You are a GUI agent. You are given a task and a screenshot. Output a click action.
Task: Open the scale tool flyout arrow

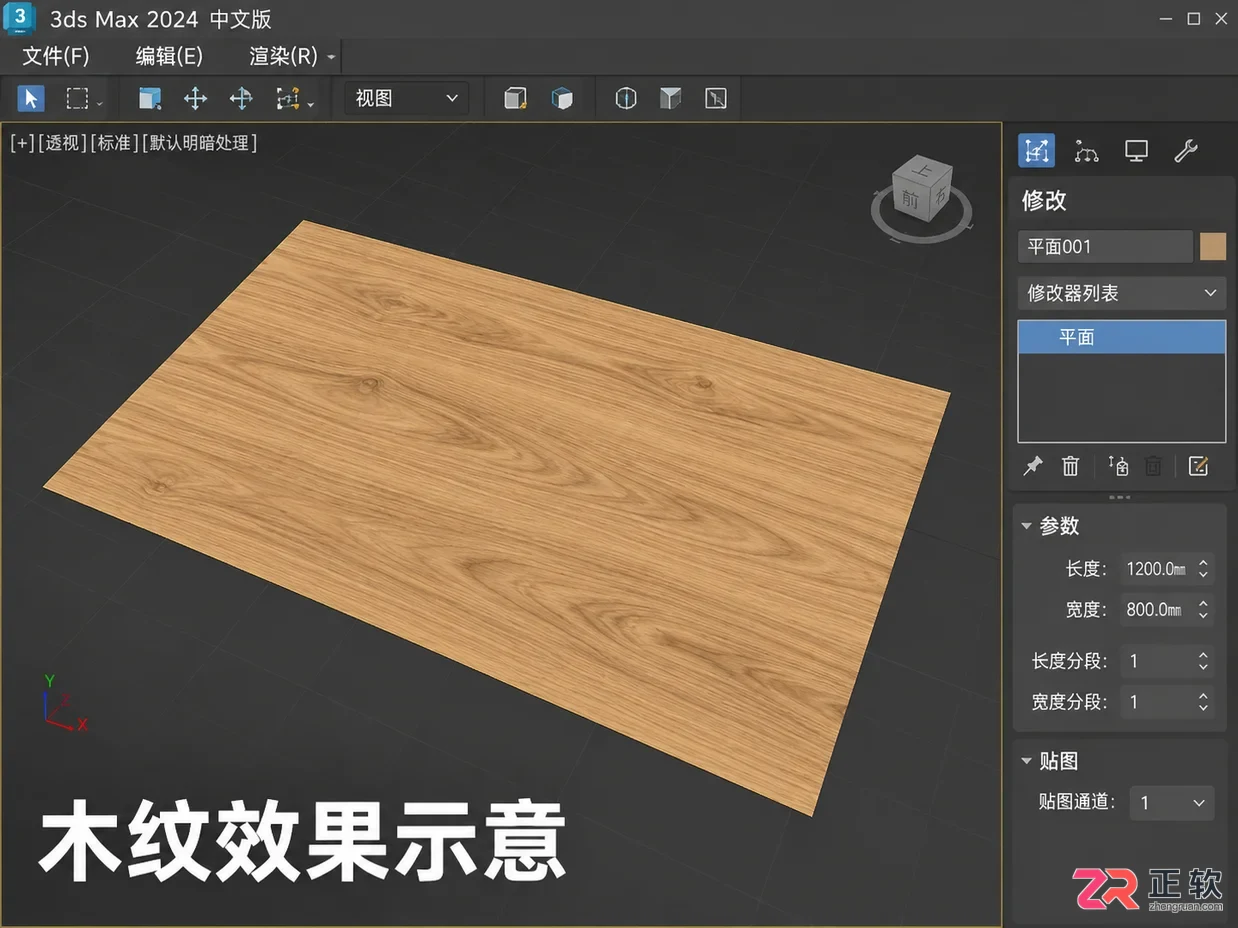click(311, 104)
